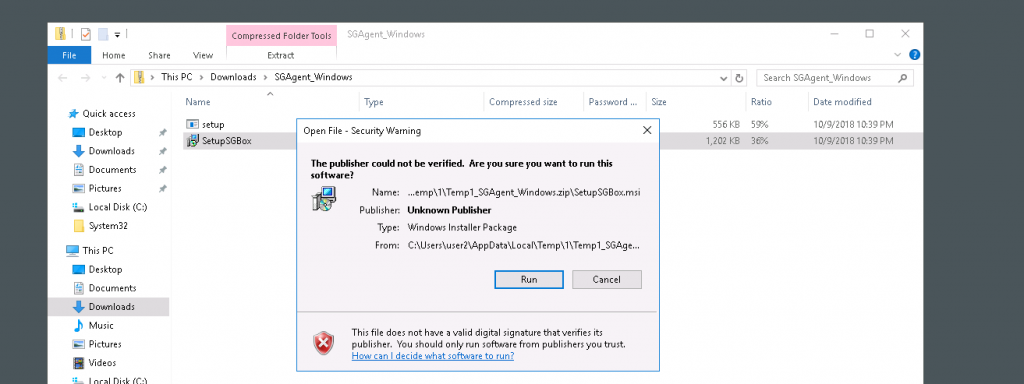Screen dimensions: 1024x384
Task: Open Music under This PC
Action: (101, 326)
